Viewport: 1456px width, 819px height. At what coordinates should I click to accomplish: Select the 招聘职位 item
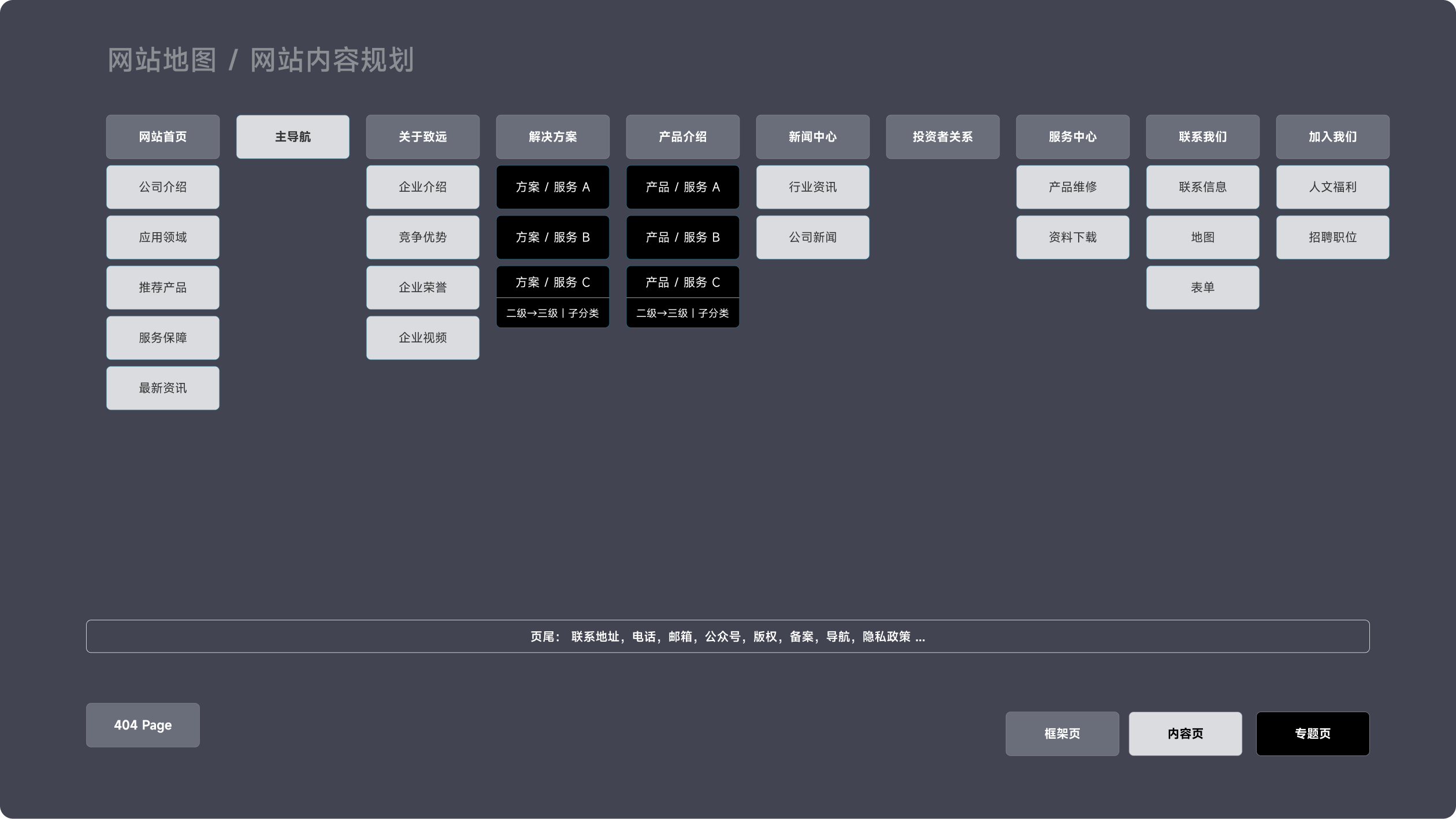(x=1332, y=237)
